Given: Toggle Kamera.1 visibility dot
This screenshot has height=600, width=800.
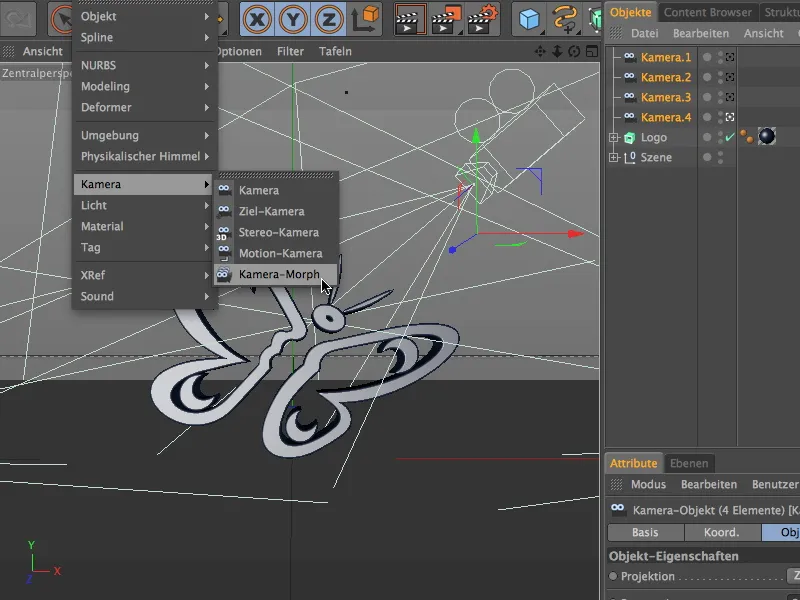Looking at the screenshot, I should (x=707, y=57).
